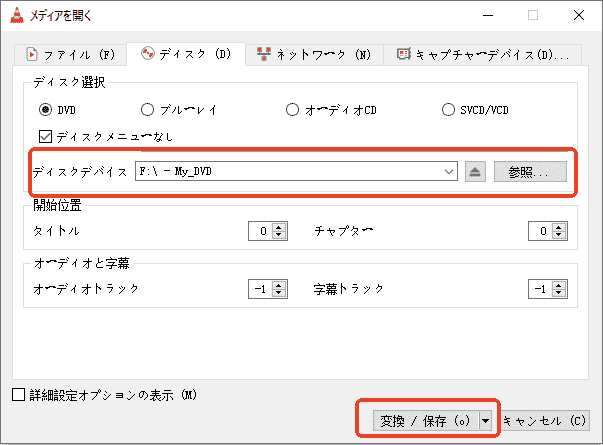Decrease the タイトル value with down arrow
The width and height of the screenshot is (603, 445).
279,235
